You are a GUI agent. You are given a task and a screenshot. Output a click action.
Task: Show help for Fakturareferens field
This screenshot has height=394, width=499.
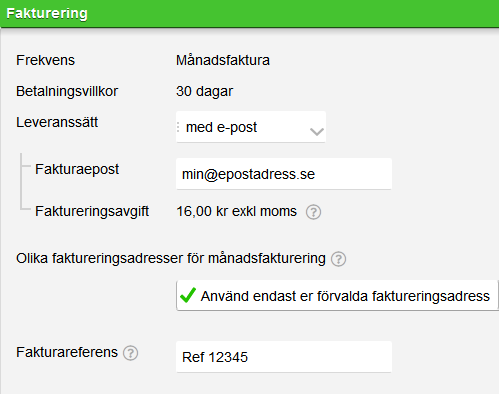tap(130, 353)
